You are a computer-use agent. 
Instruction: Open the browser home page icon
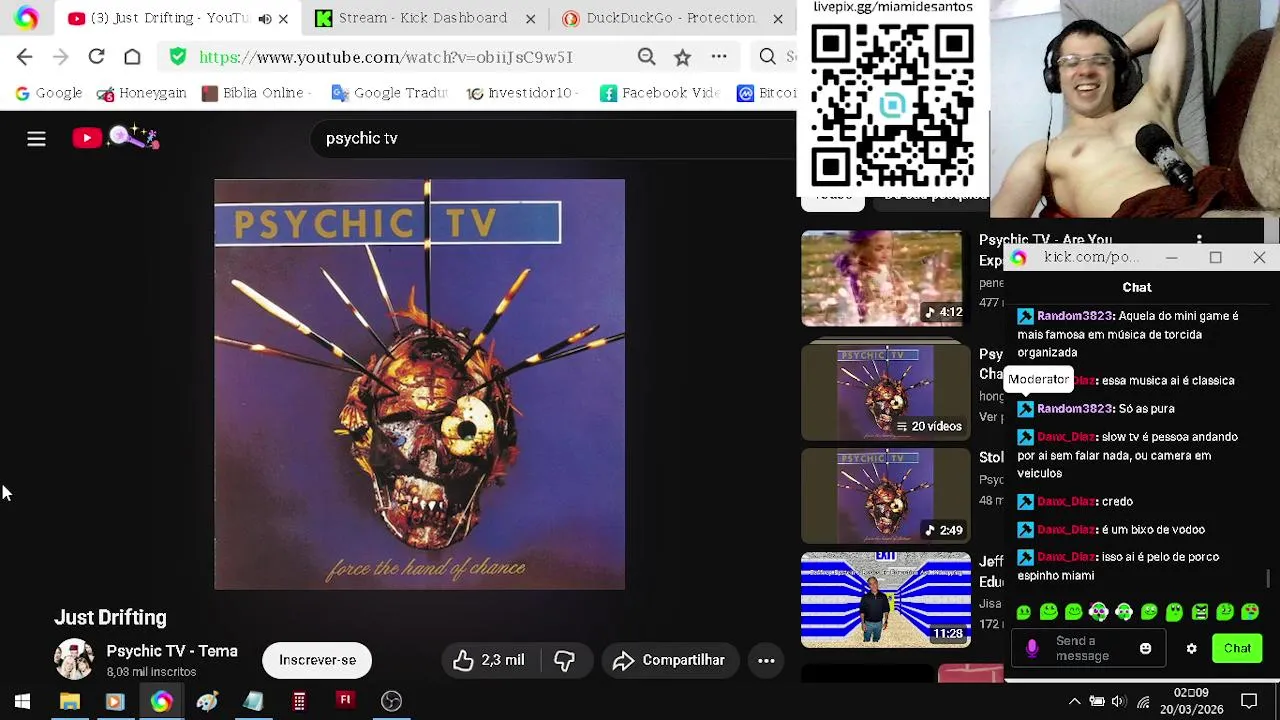(x=132, y=57)
